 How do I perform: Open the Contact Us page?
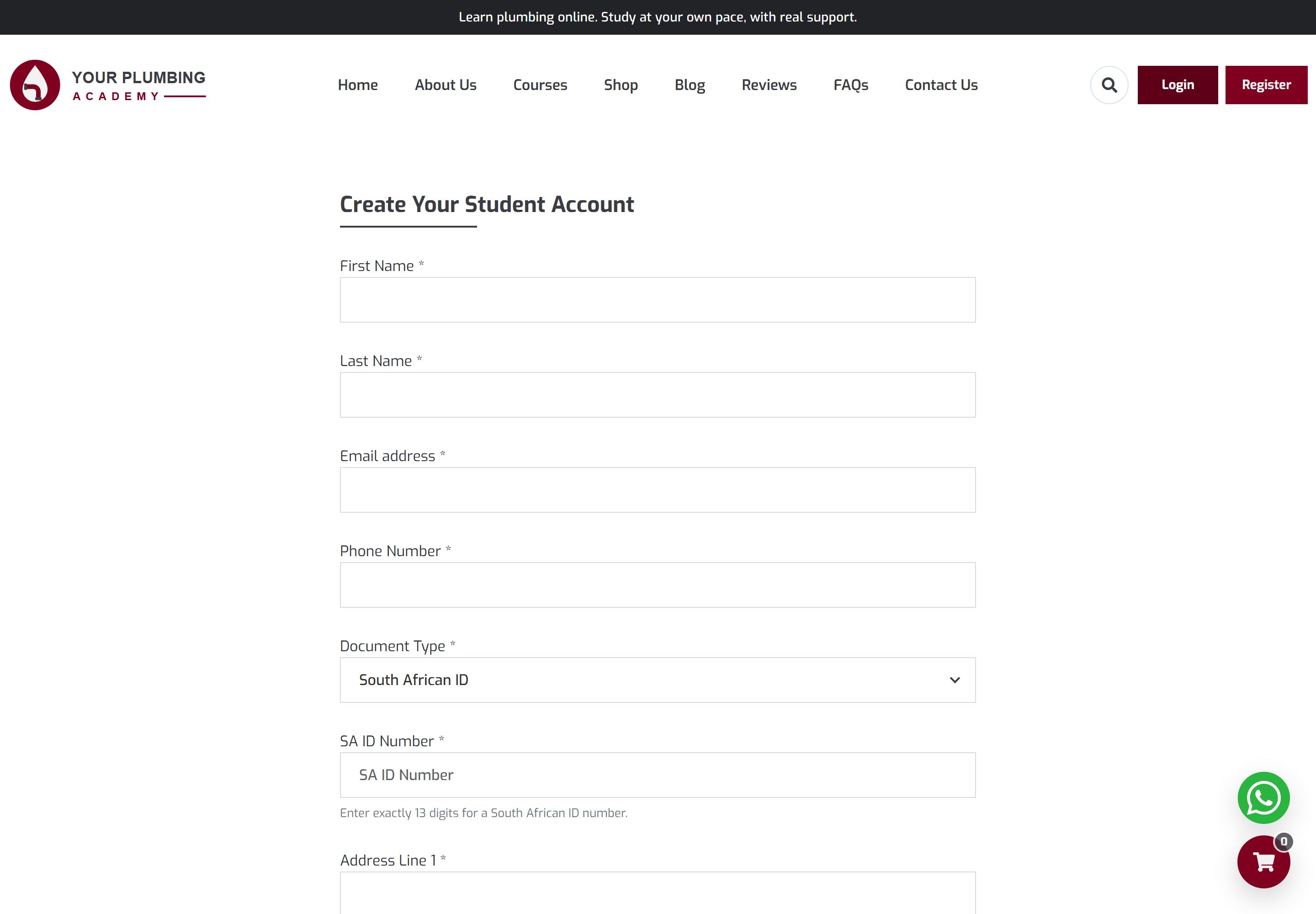(x=941, y=85)
